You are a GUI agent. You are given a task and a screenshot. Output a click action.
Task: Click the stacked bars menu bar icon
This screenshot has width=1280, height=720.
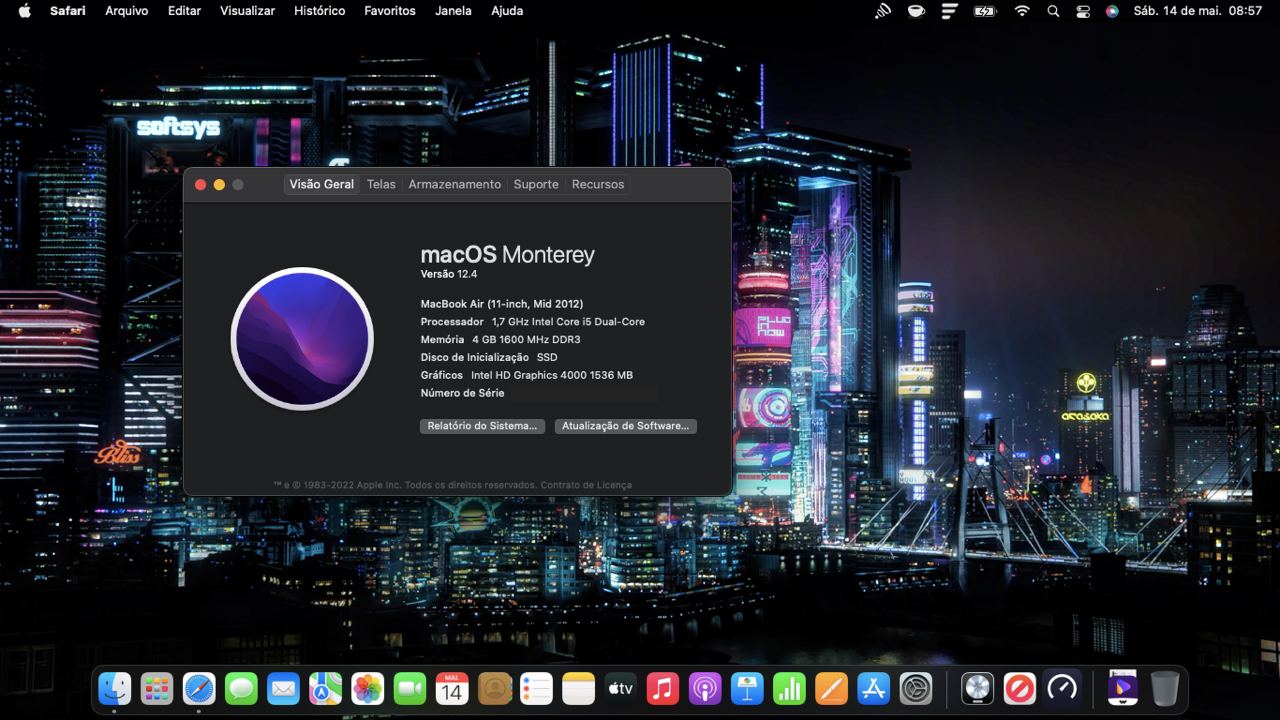pos(950,11)
